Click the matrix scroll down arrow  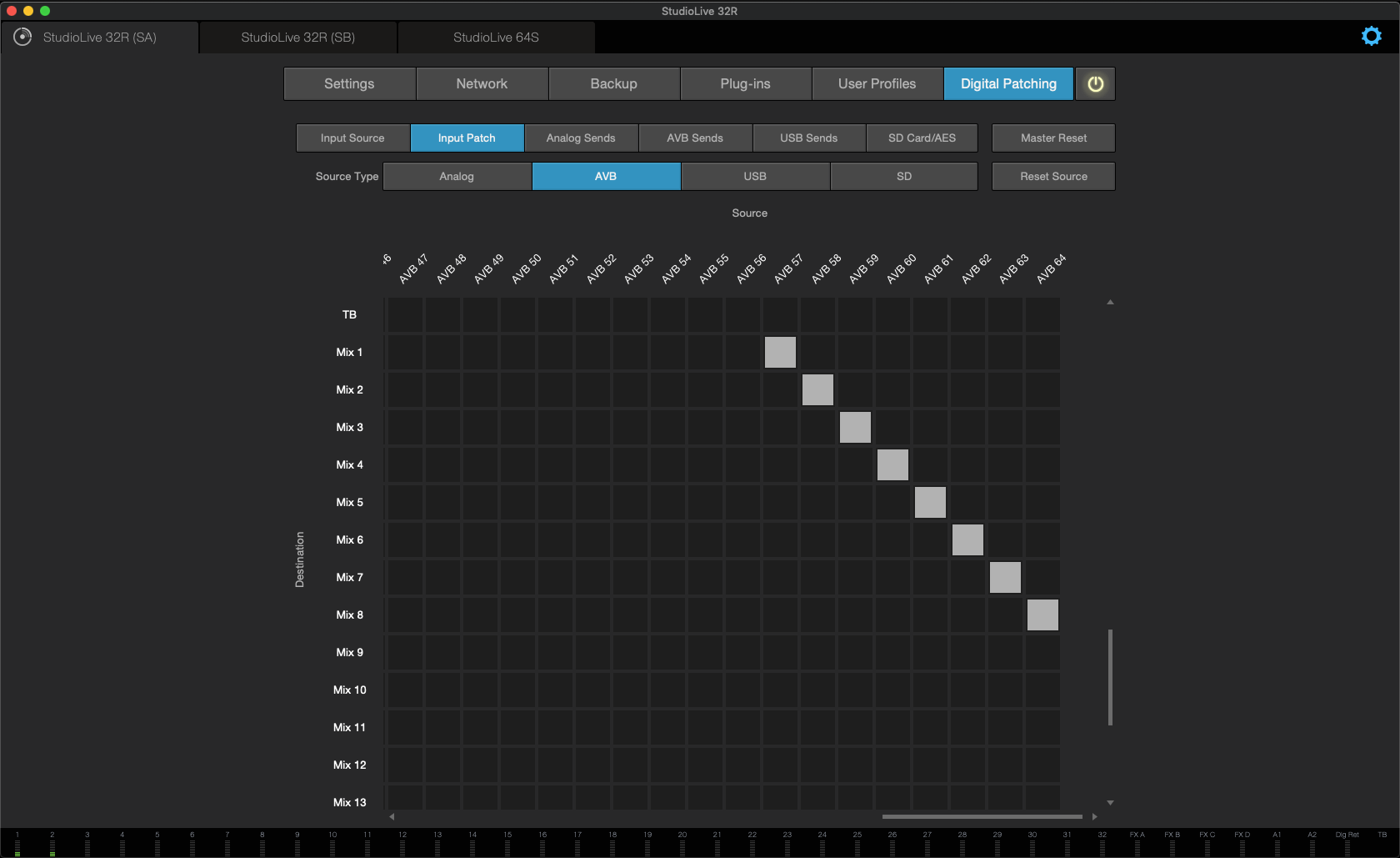[1110, 803]
